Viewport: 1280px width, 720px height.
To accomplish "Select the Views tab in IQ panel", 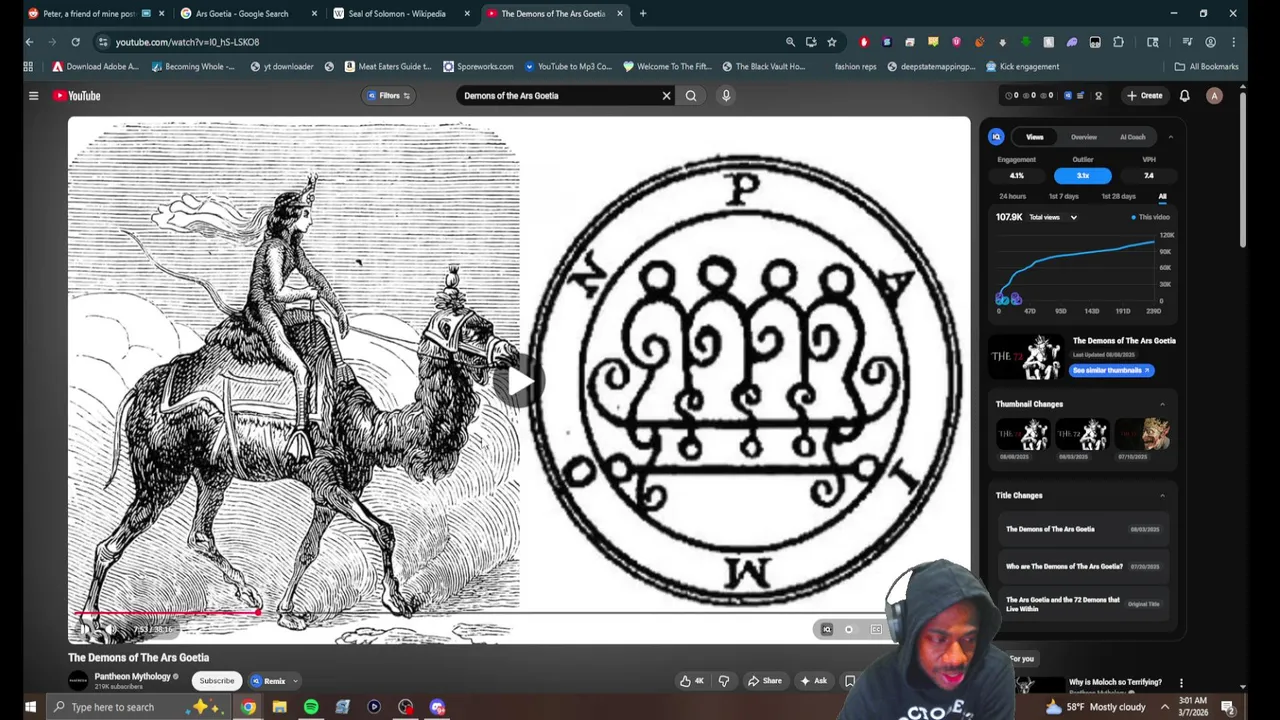I will click(x=1035, y=137).
